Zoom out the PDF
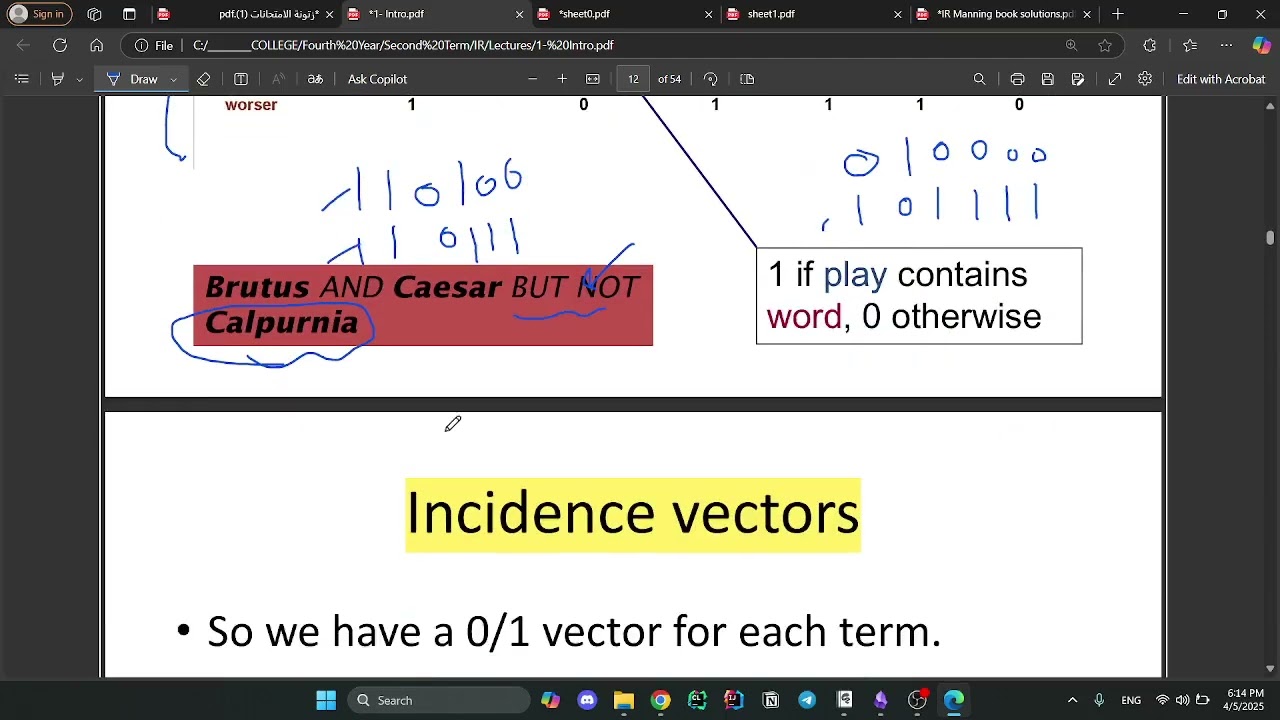Image resolution: width=1280 pixels, height=720 pixels. click(532, 79)
